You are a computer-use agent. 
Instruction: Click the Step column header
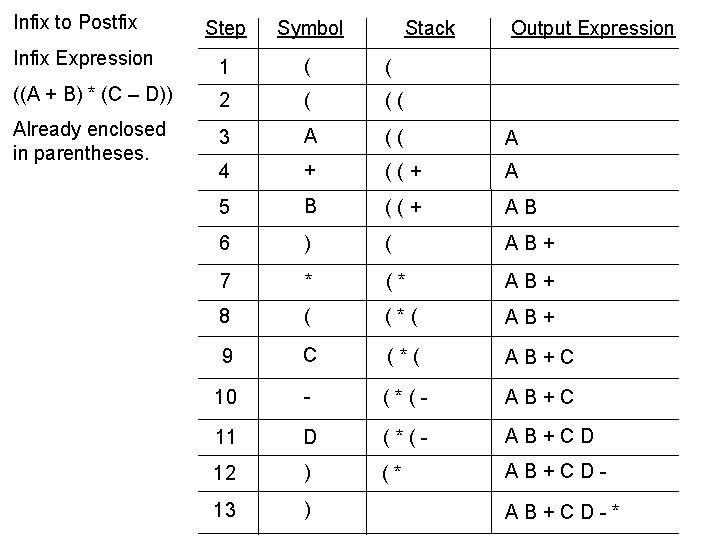(225, 29)
